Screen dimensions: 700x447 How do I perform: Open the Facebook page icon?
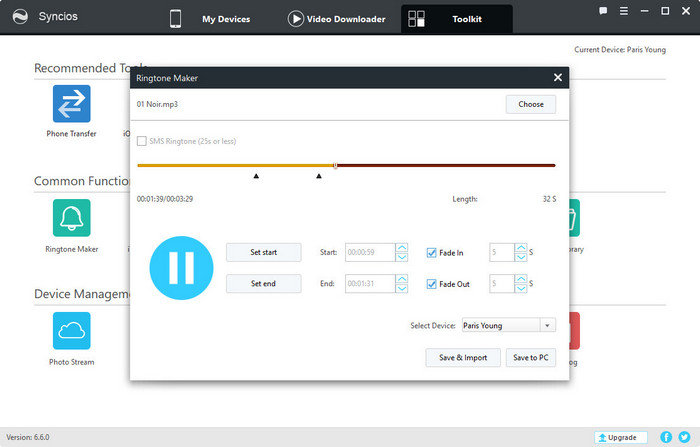[666, 437]
